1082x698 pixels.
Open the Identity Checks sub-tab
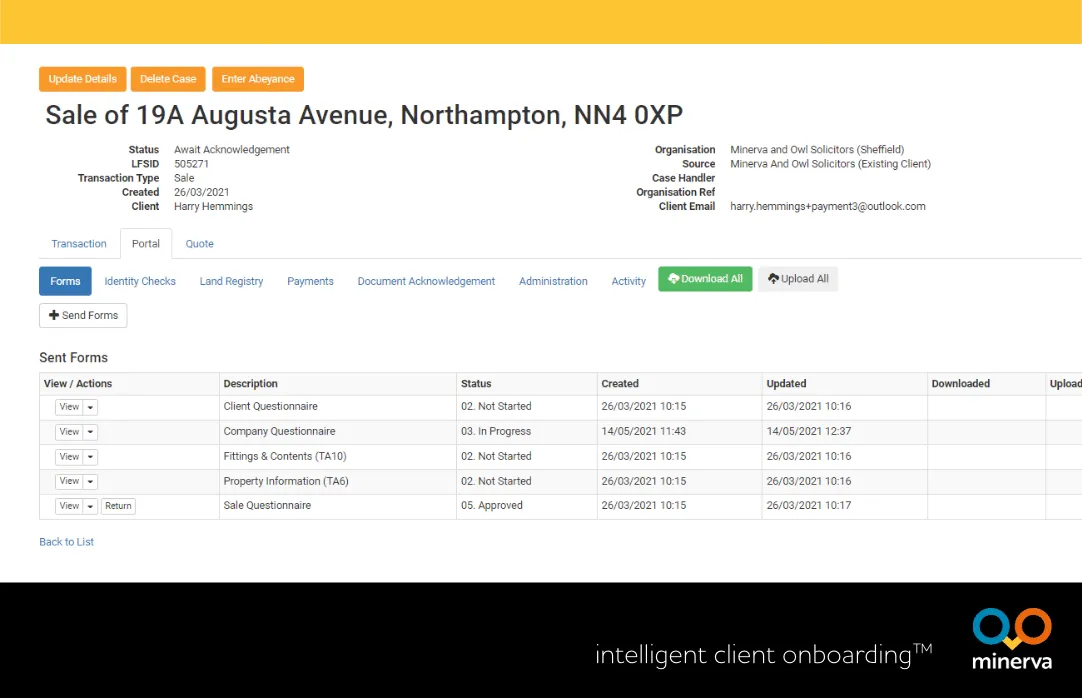tap(140, 281)
